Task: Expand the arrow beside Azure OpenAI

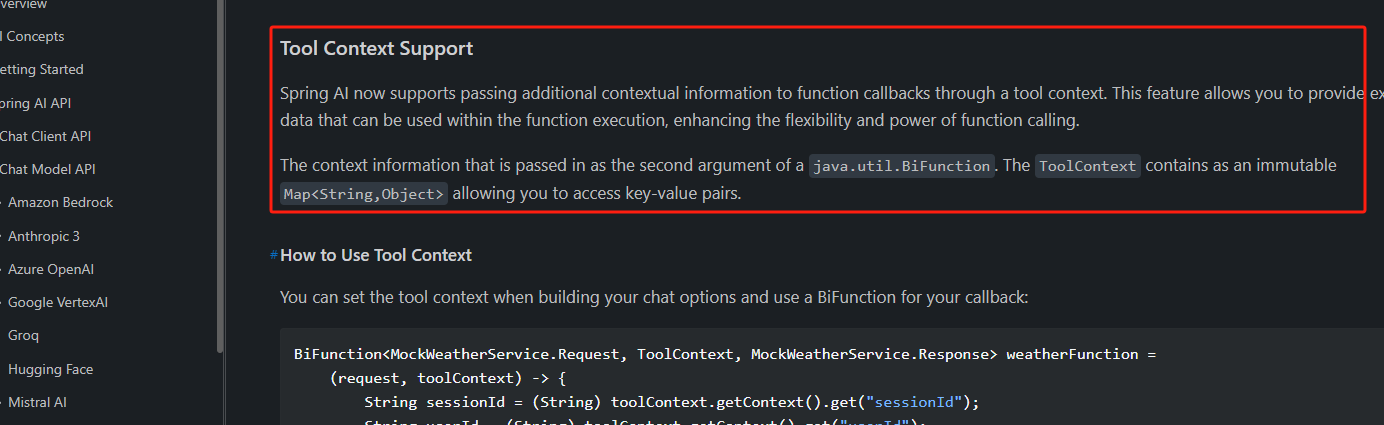Action: pyautogui.click(x=2, y=269)
